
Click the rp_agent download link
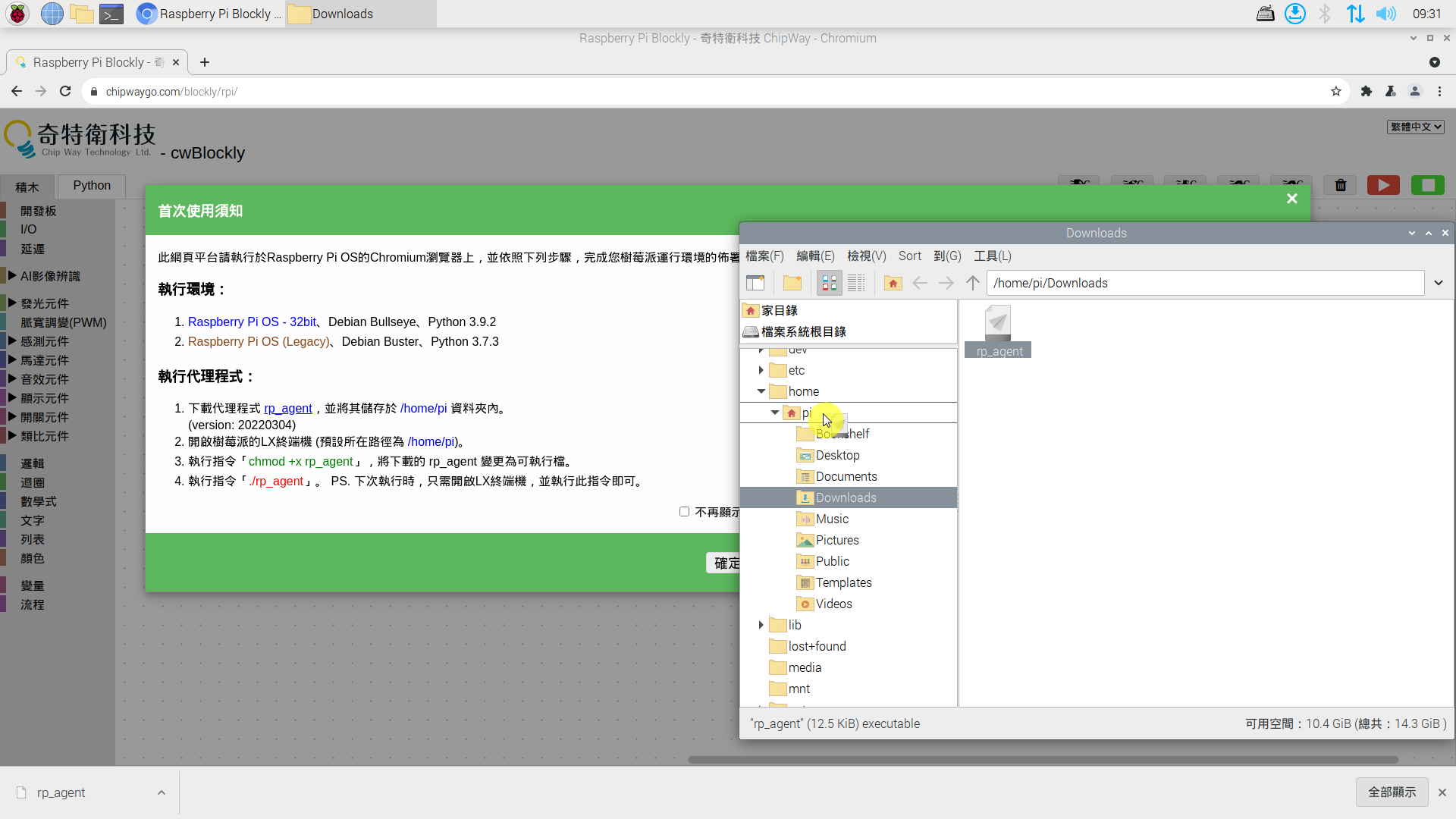coord(287,409)
